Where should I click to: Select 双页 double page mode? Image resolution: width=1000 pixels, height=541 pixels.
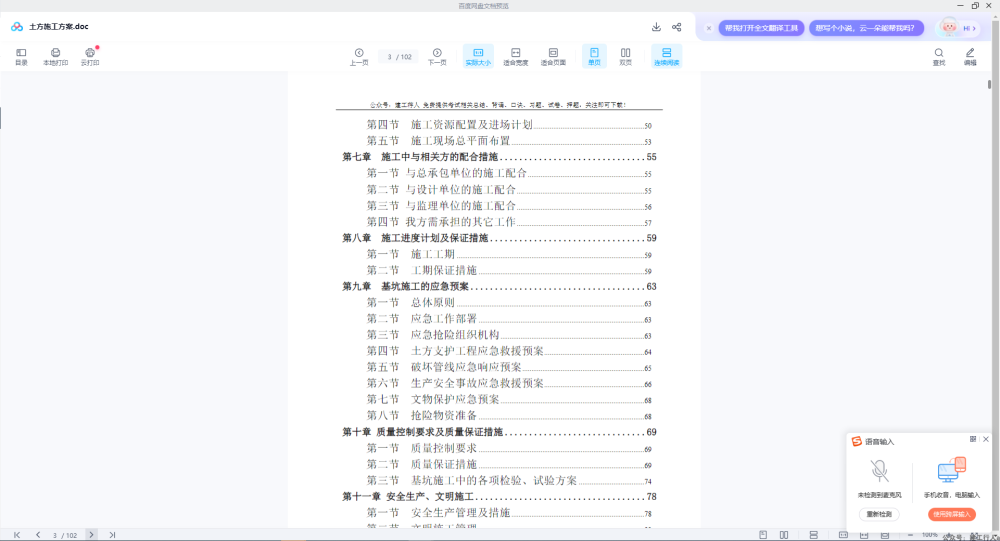(626, 56)
